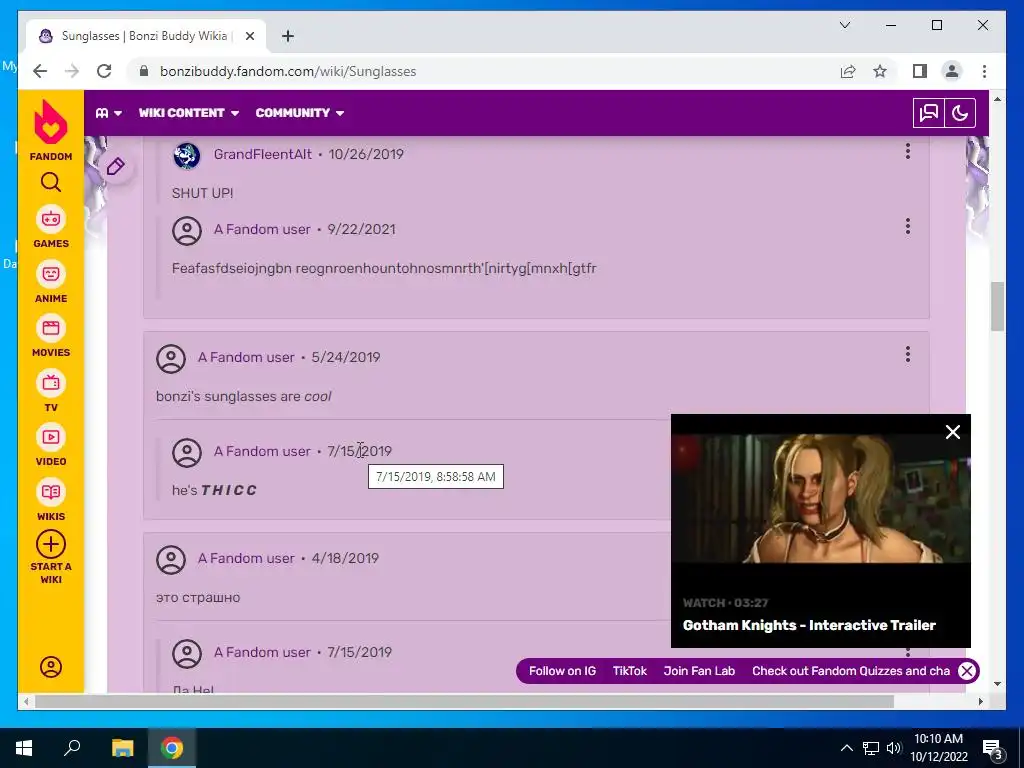The image size is (1024, 768).
Task: Click the sidebar search magnifier icon
Action: tap(51, 182)
